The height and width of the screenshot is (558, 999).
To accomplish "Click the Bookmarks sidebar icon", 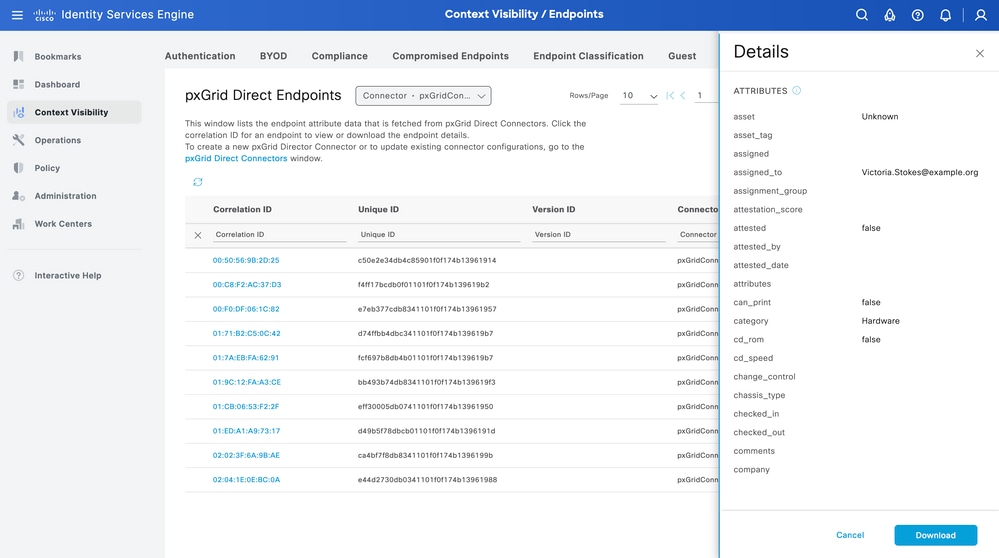I will pyautogui.click(x=18, y=56).
